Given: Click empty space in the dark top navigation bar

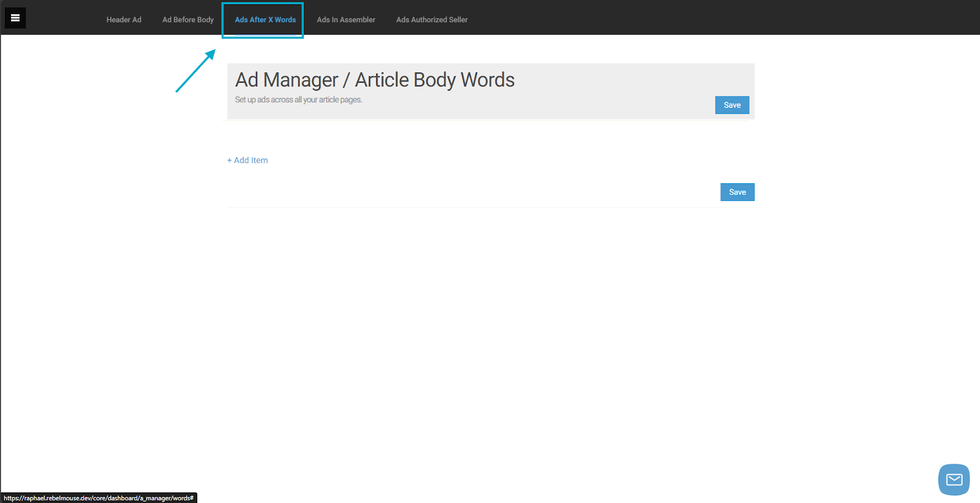Looking at the screenshot, I should [x=700, y=18].
